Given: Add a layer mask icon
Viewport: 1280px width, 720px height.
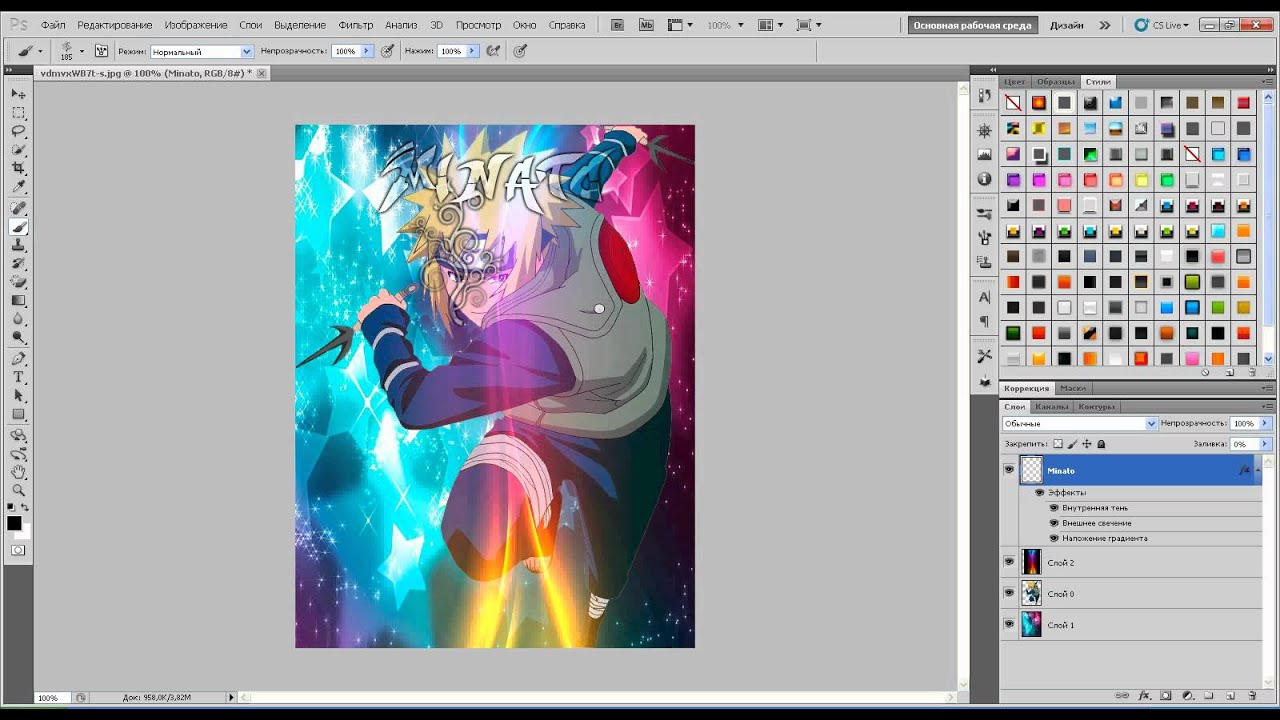Looking at the screenshot, I should 1166,695.
